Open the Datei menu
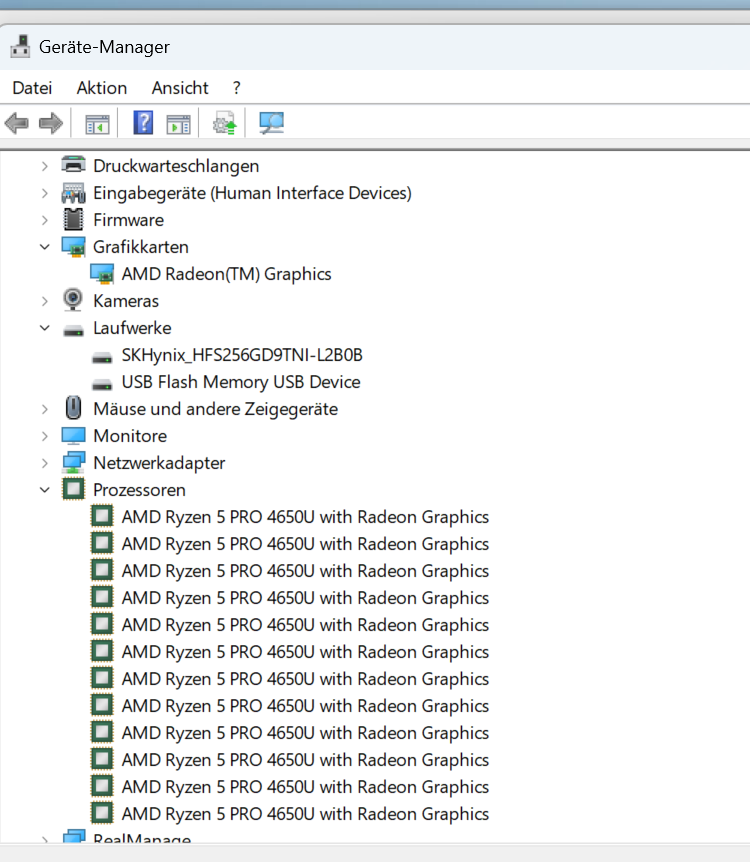The image size is (750, 862). coord(32,88)
